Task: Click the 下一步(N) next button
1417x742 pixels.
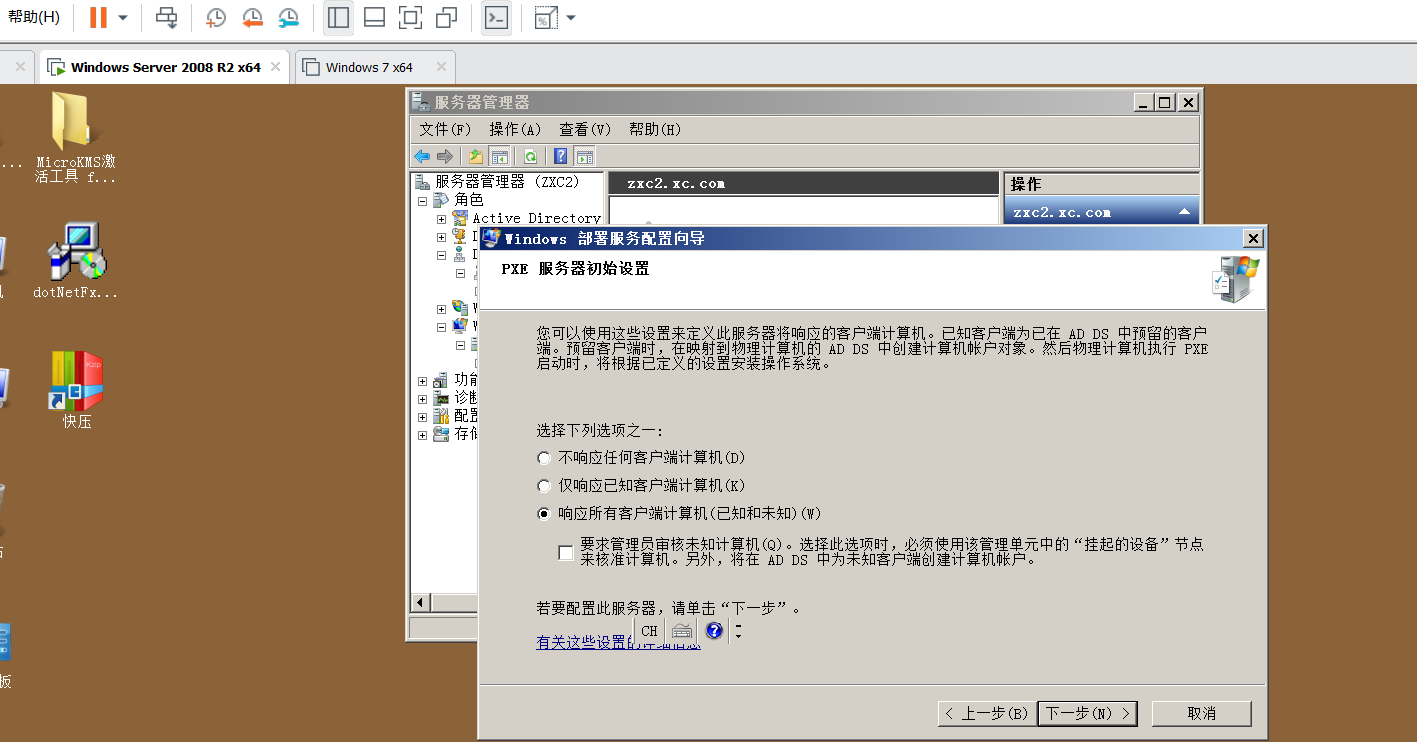Action: tap(1088, 713)
